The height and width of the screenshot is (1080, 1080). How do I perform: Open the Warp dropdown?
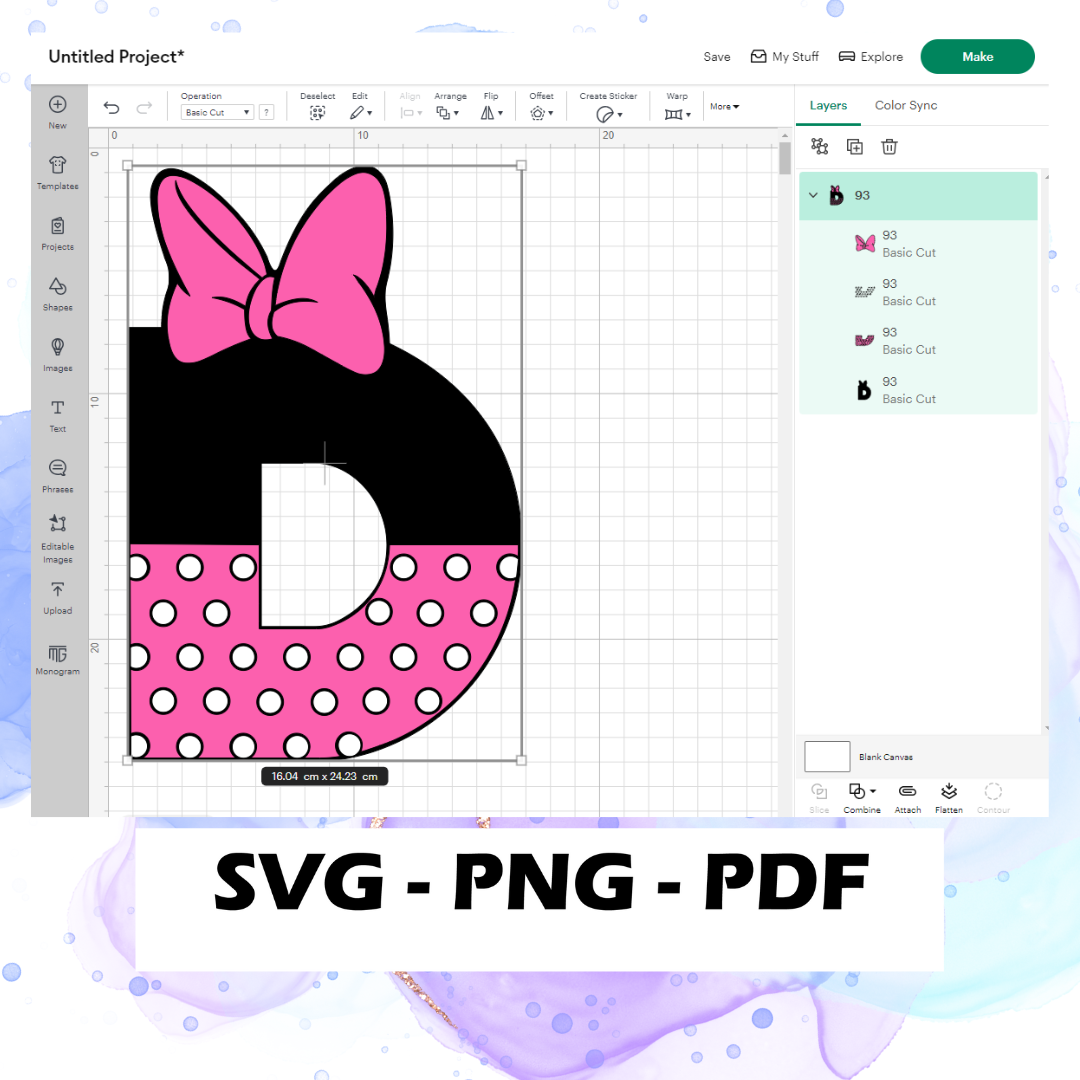tap(678, 114)
